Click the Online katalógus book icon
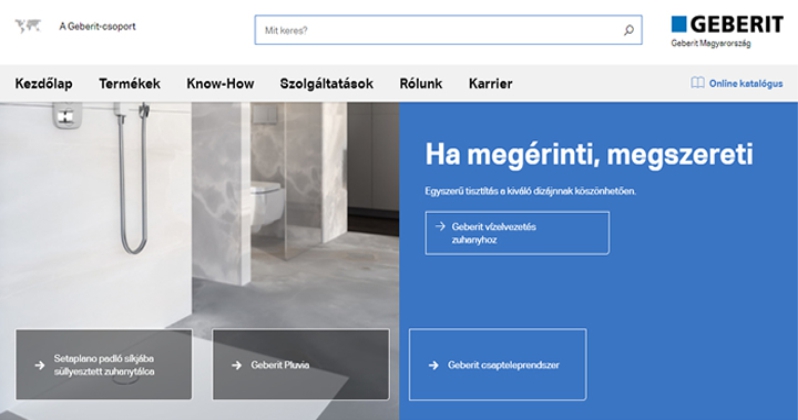Image resolution: width=798 pixels, height=420 pixels. tap(698, 83)
